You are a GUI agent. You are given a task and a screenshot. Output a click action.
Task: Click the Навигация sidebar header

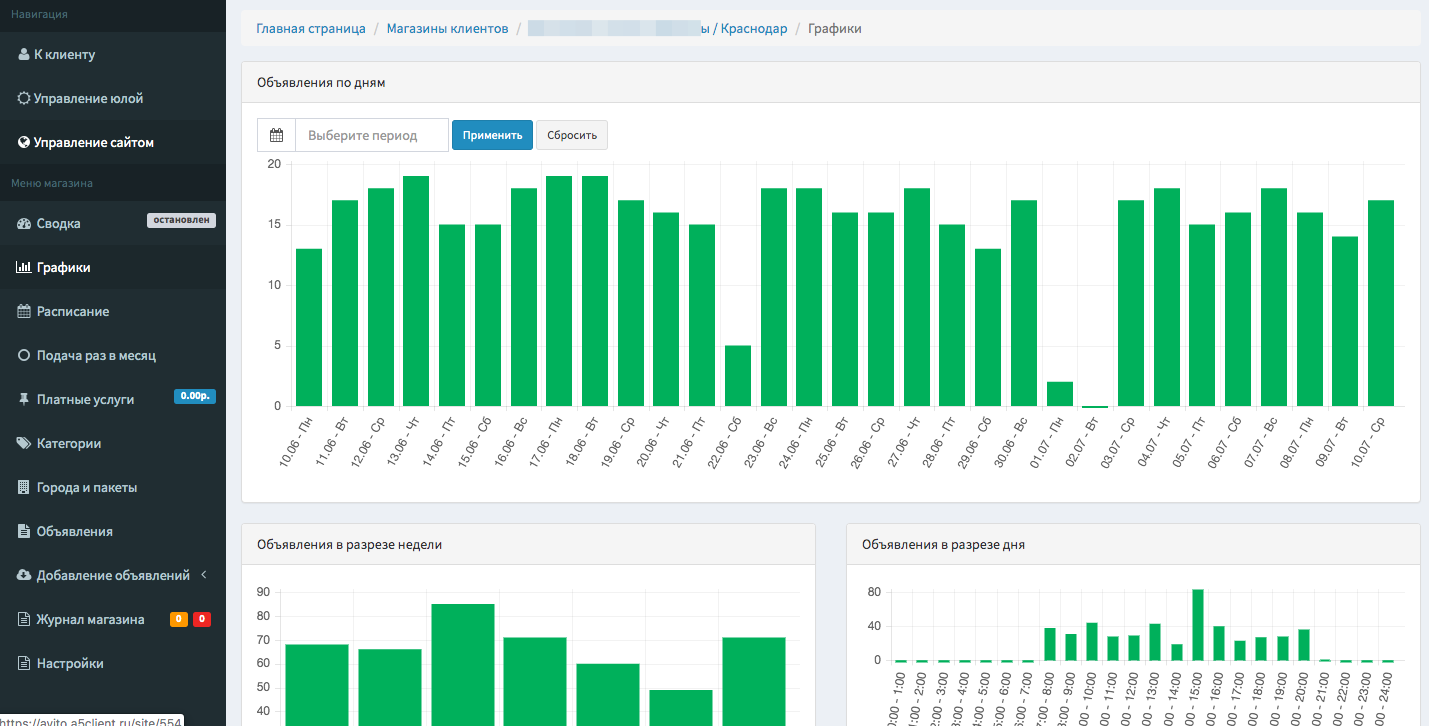39,14
